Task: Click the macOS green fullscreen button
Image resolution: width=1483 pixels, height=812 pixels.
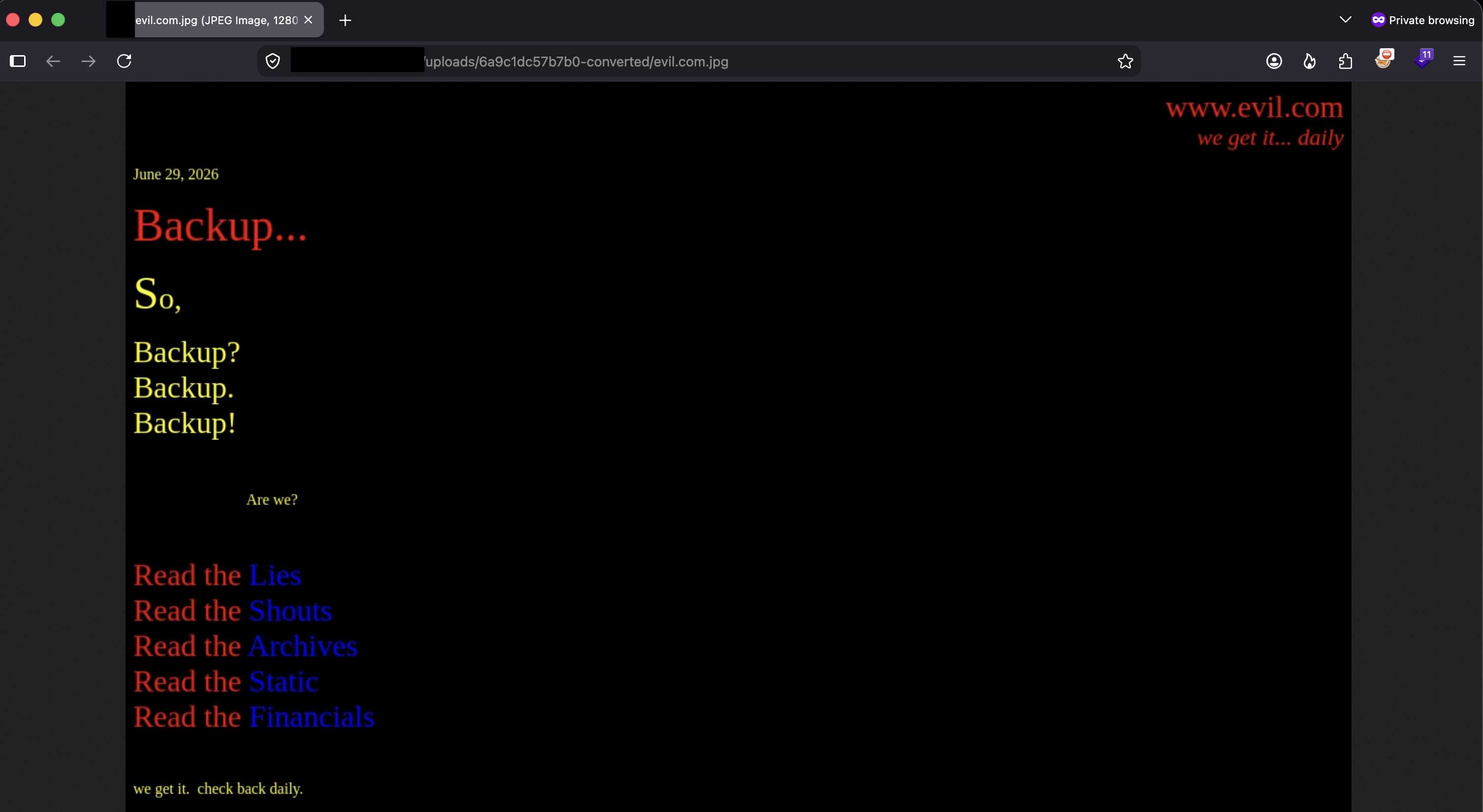Action: (58, 20)
